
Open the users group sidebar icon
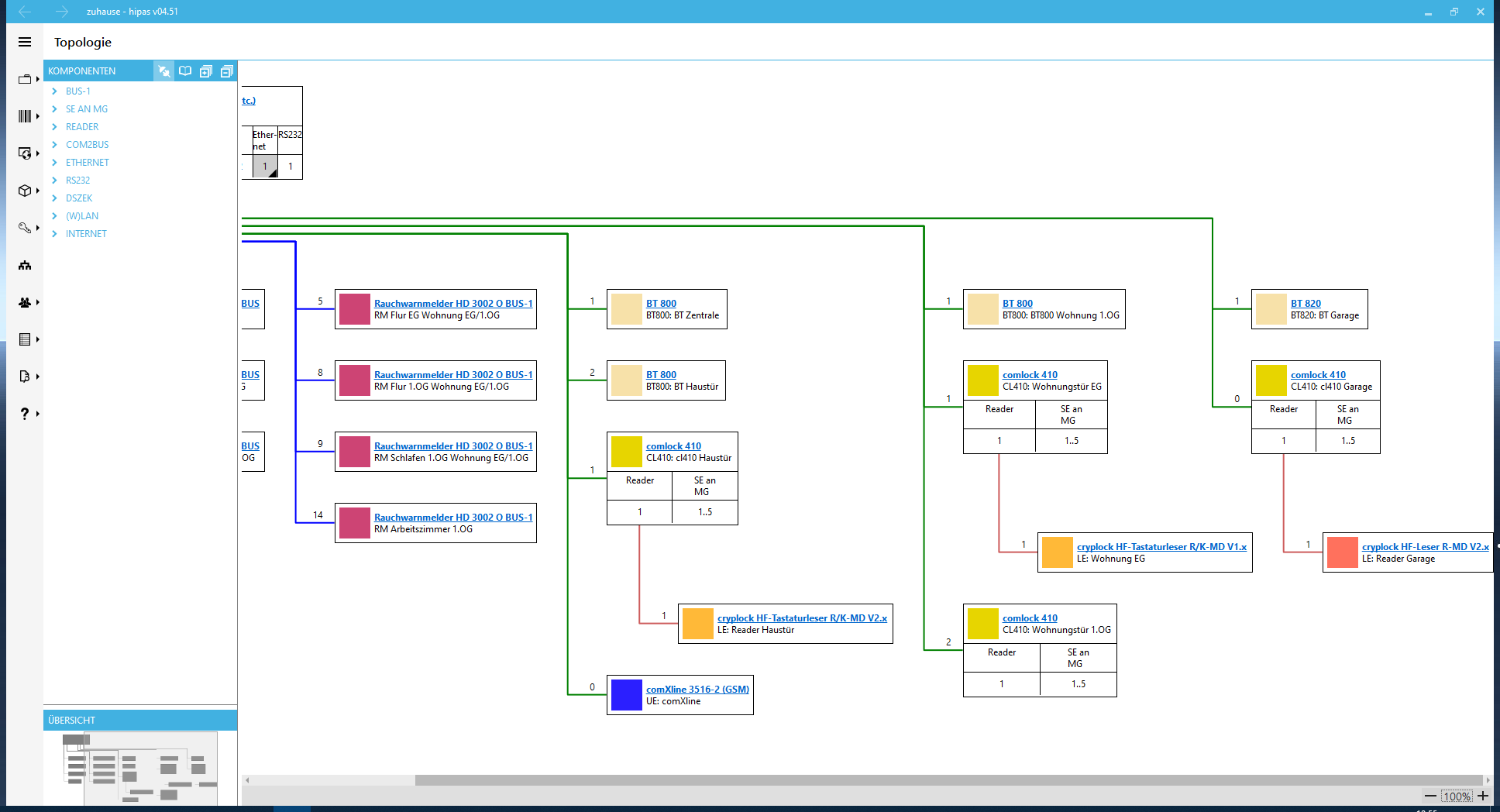(x=25, y=302)
